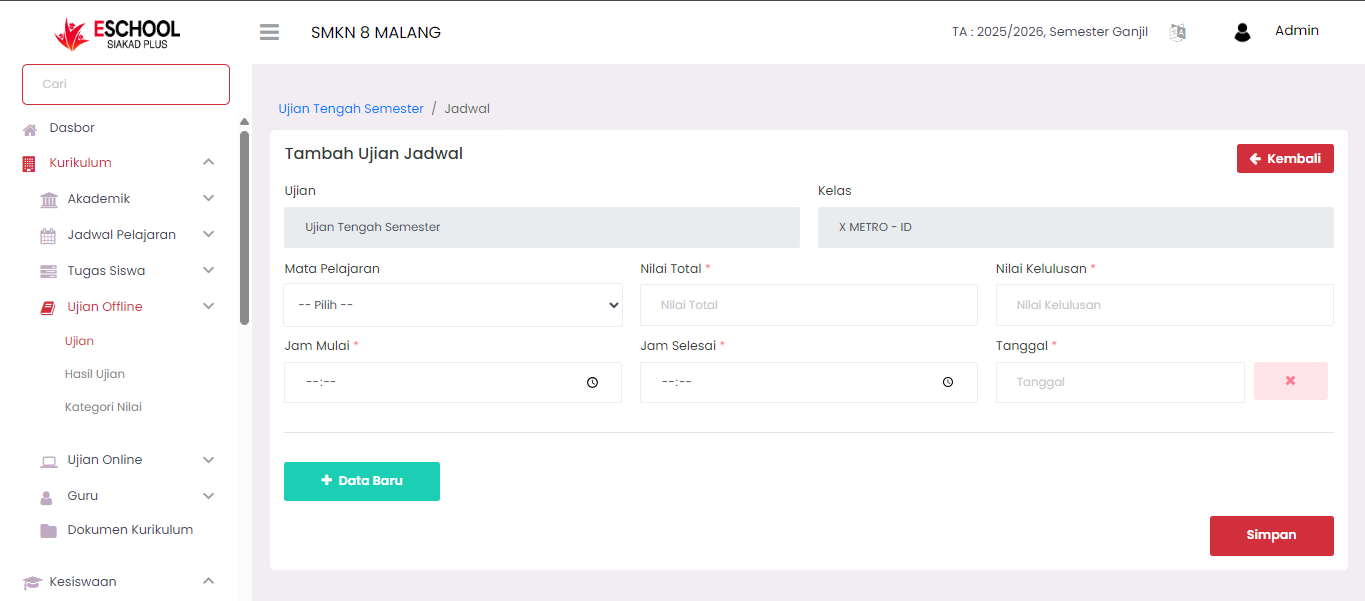This screenshot has width=1365, height=601.
Task: Click the language translate icon in header
Action: click(1178, 32)
